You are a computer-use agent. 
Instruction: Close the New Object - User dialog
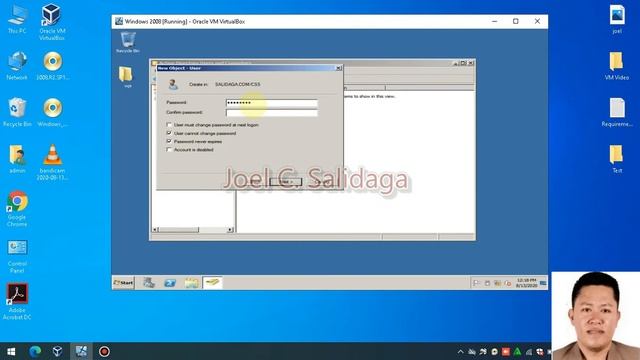point(338,68)
